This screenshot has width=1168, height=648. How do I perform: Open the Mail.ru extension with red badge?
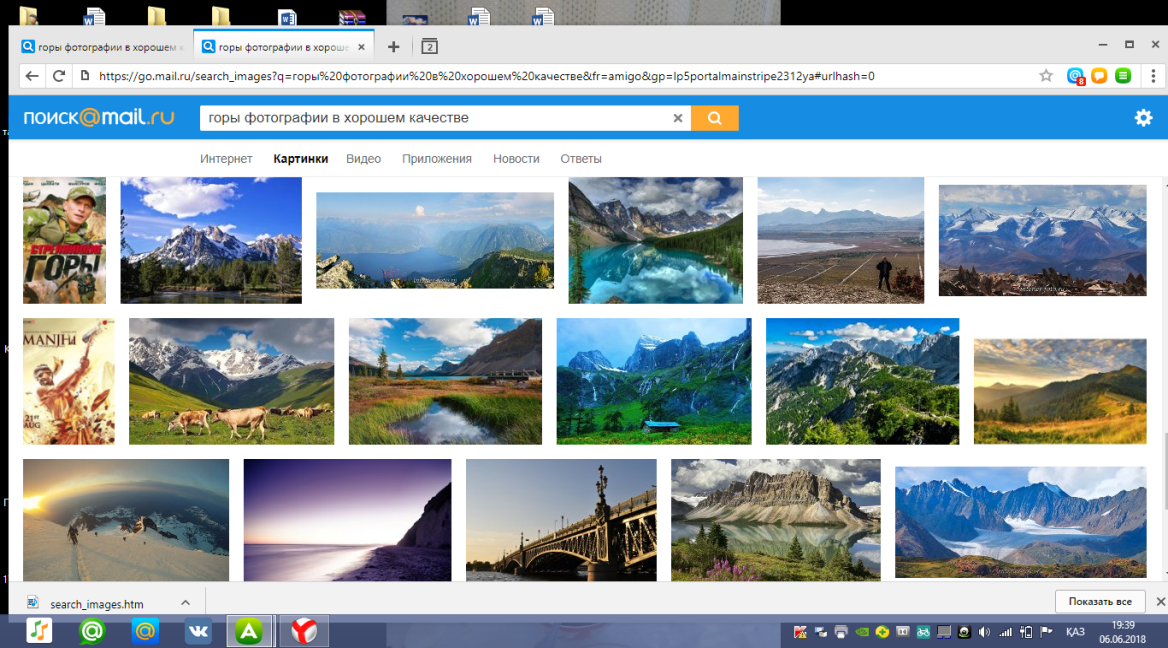point(1075,76)
